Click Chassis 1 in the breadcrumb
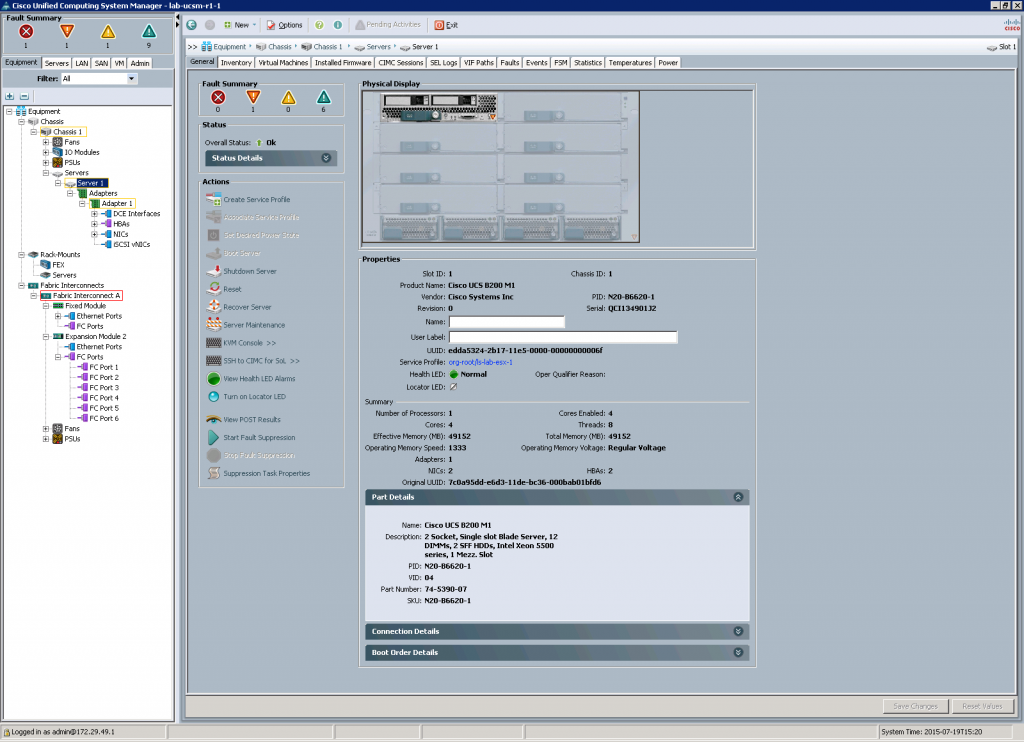The height and width of the screenshot is (742, 1024). tap(321, 47)
